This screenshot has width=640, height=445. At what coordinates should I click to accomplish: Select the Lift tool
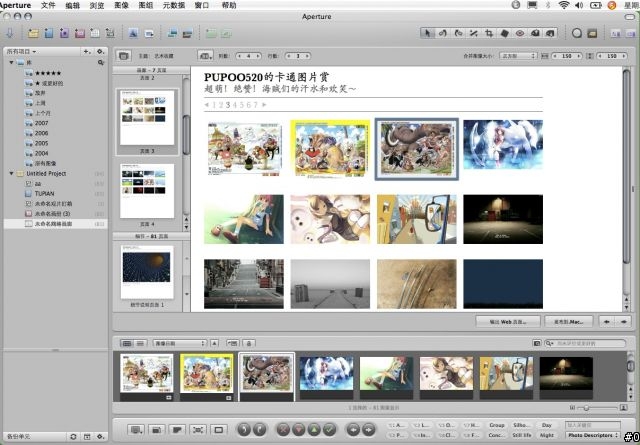[535, 33]
